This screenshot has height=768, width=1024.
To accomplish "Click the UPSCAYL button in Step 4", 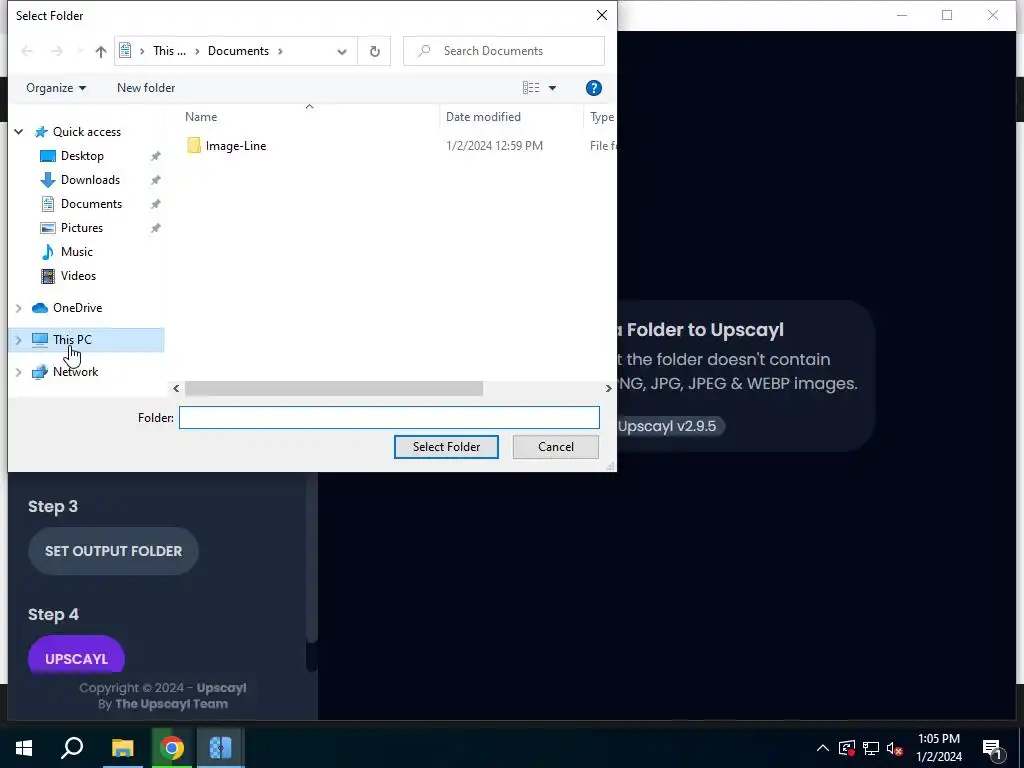I will pos(76,655).
